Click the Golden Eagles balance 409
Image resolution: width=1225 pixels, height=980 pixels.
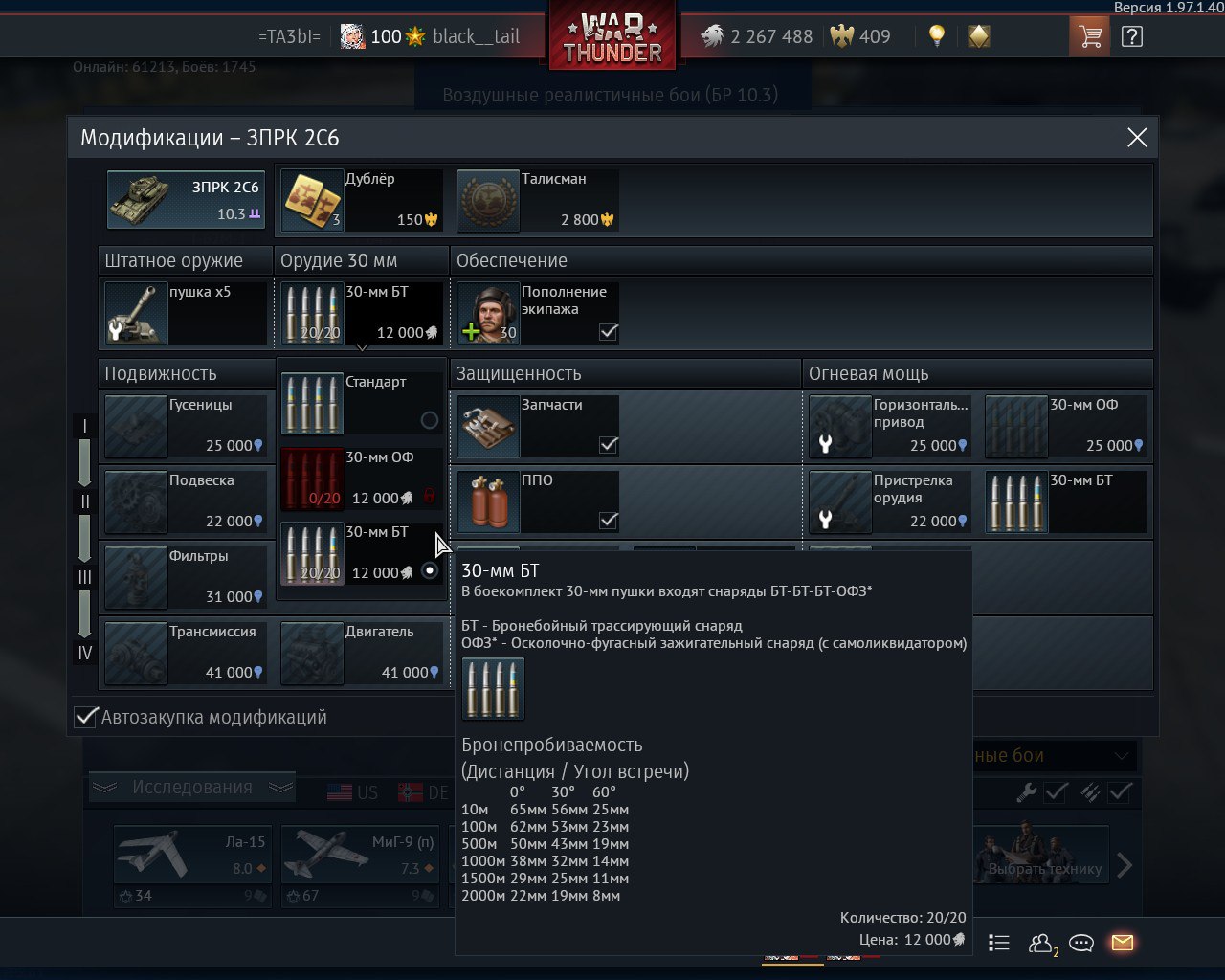[860, 37]
